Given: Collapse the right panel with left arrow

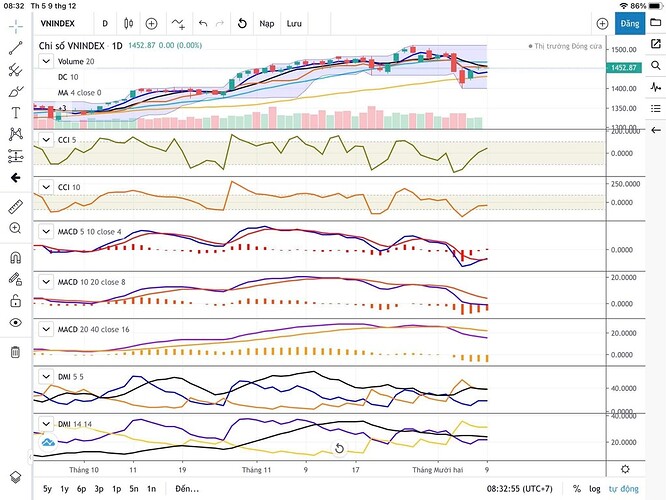Looking at the screenshot, I should pyautogui.click(x=656, y=130).
